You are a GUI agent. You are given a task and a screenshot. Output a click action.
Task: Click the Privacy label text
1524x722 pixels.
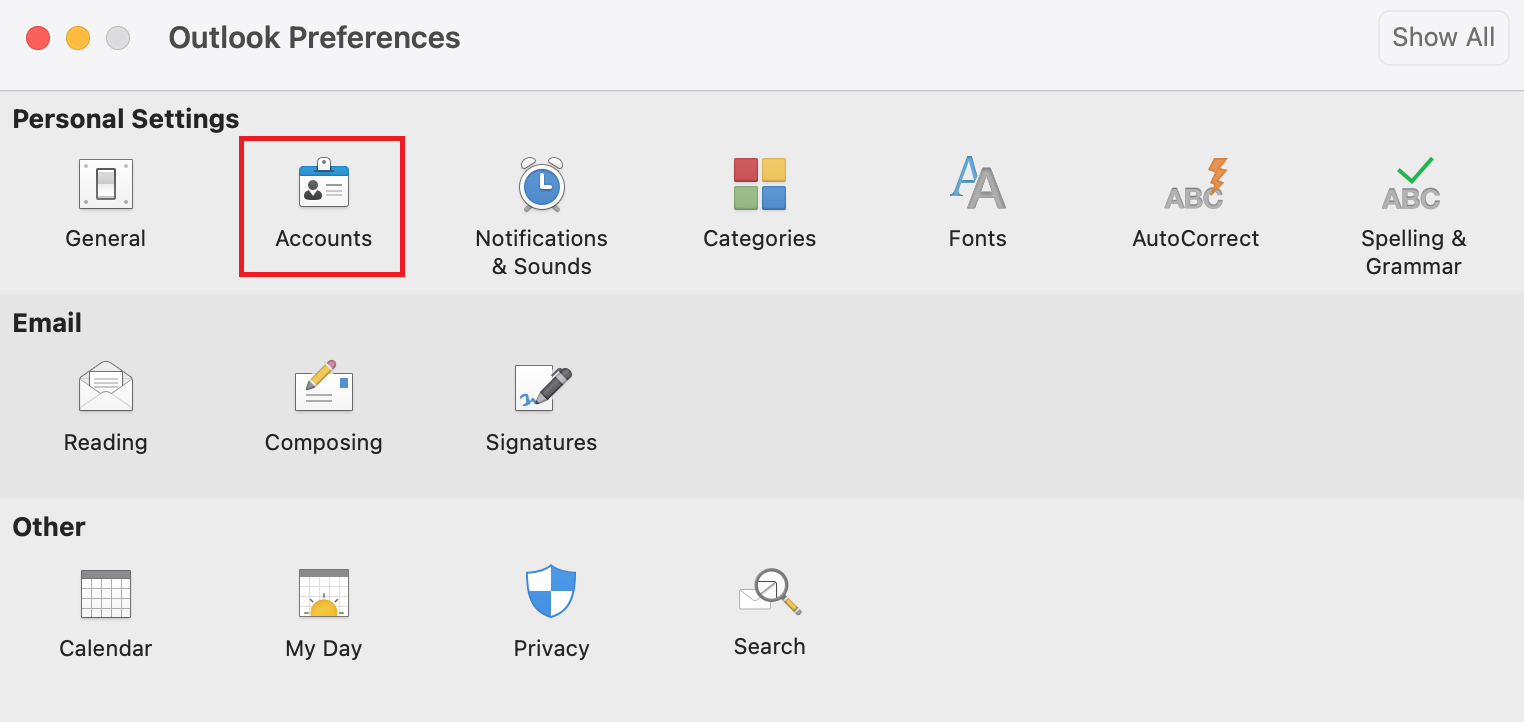coord(551,649)
